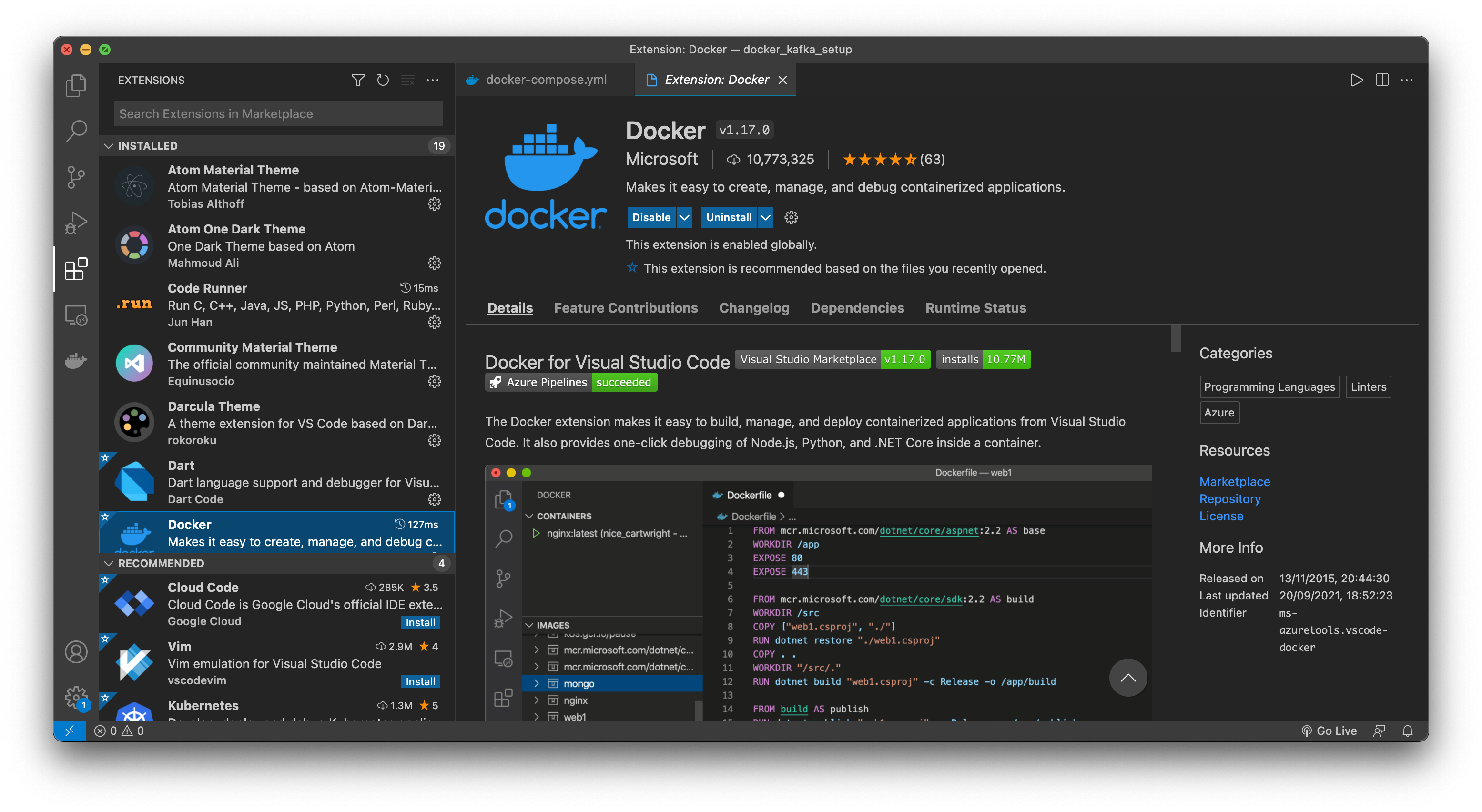
Task: Click the Settings gear icon in sidebar
Action: point(78,697)
